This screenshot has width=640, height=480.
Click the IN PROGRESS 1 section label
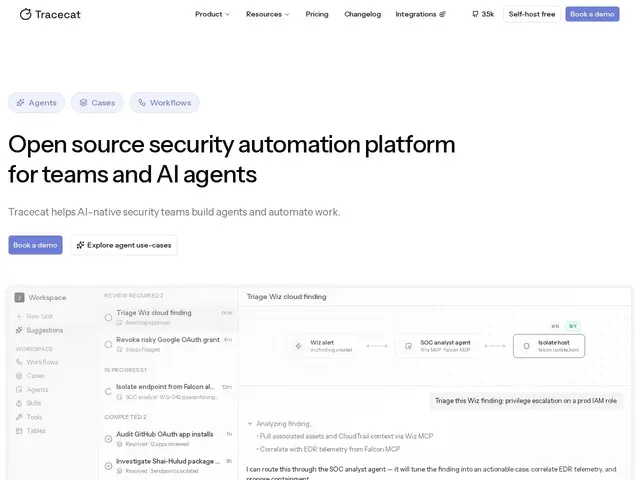125,370
